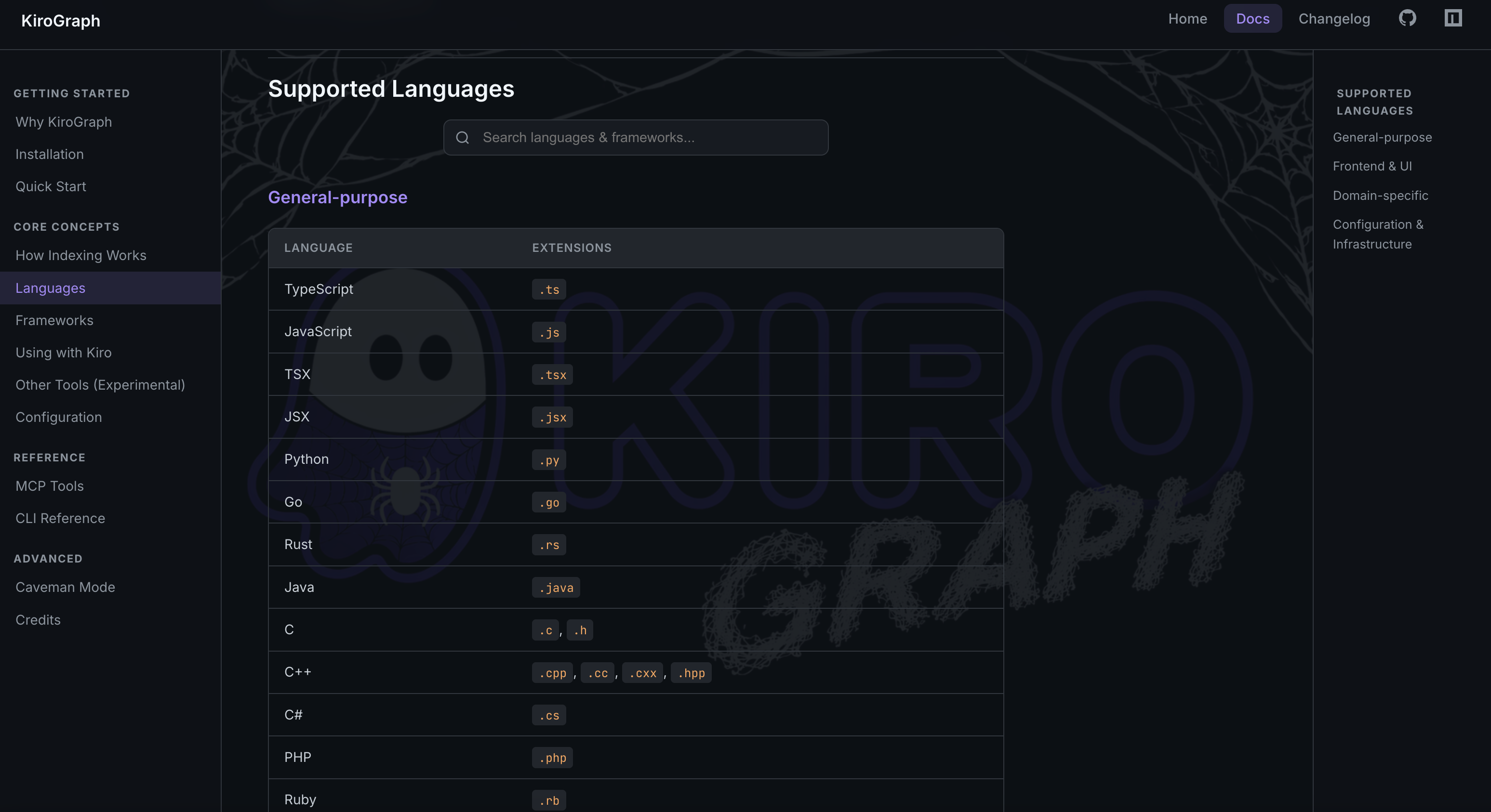The height and width of the screenshot is (812, 1491).
Task: Open the GitHub repository icon
Action: pyautogui.click(x=1407, y=18)
